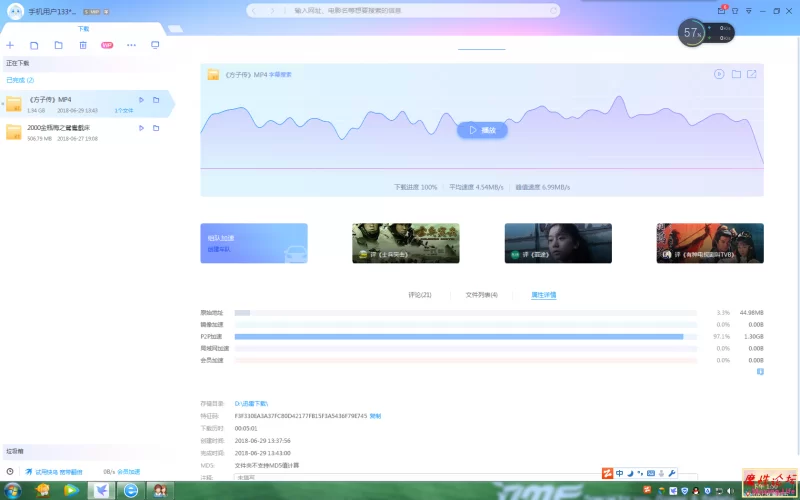Switch to the 文件列表(4) tab
This screenshot has height=500, width=800.
[482, 295]
